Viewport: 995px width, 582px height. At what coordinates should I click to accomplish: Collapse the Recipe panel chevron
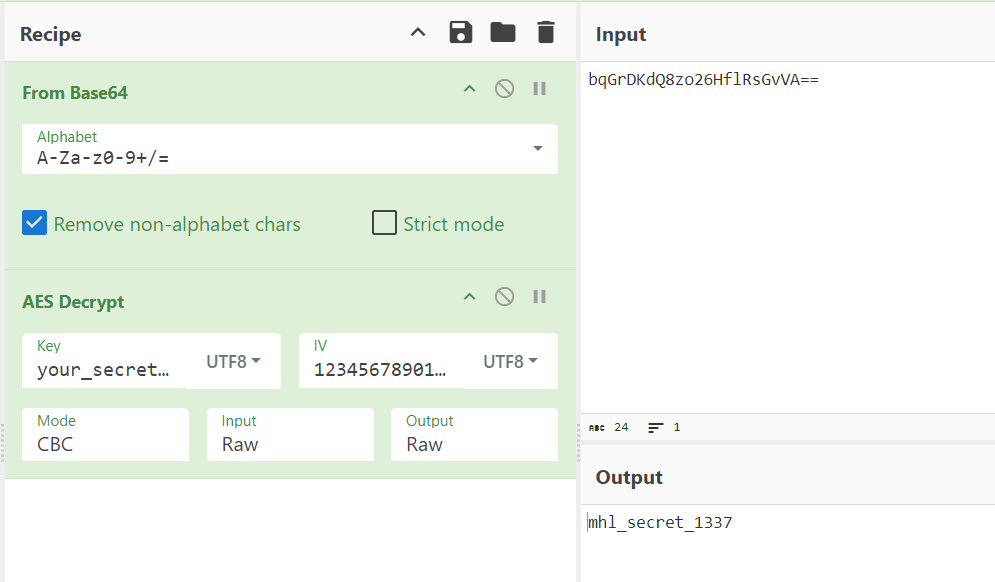418,33
